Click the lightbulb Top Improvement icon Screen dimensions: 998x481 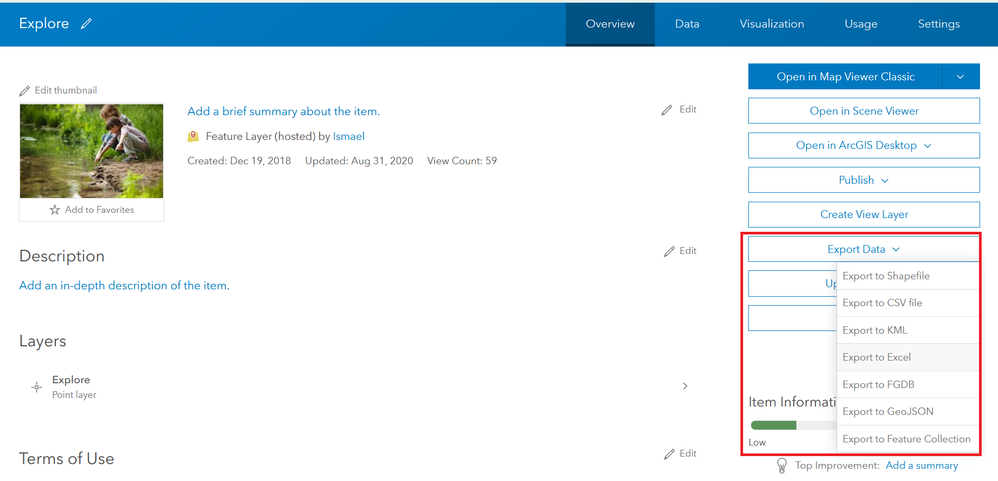(x=784, y=466)
